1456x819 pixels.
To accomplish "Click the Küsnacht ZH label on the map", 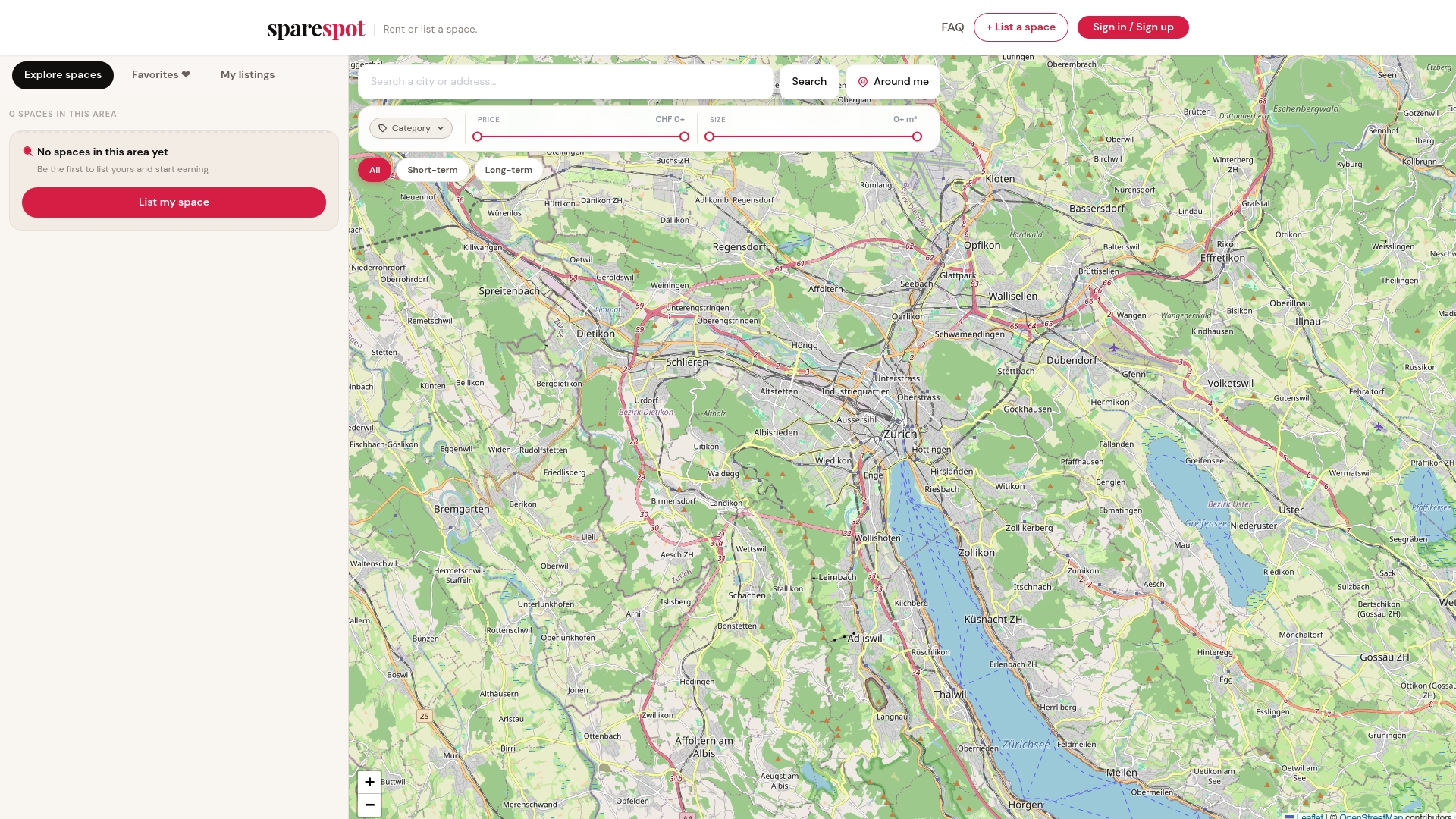I will click(x=993, y=620).
